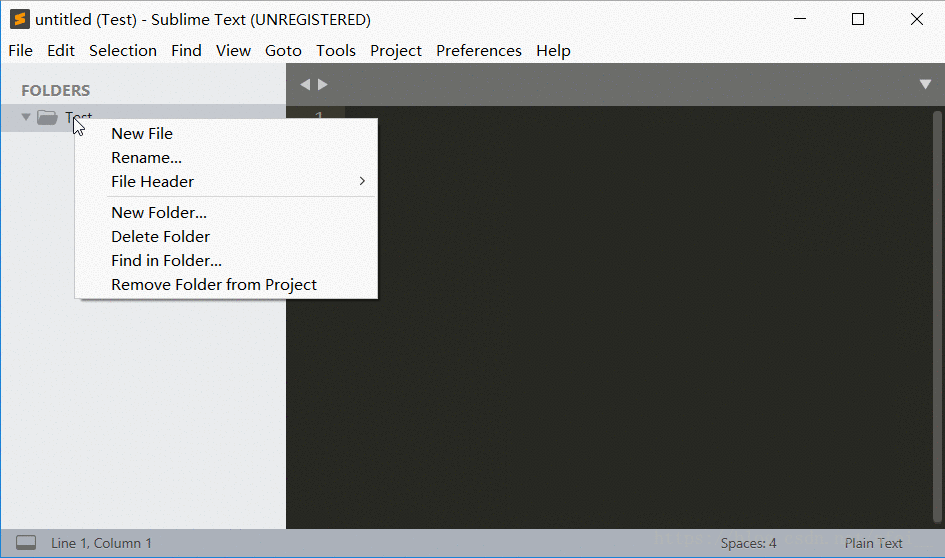
Task: Choose New File from context menu
Action: click(x=226, y=133)
